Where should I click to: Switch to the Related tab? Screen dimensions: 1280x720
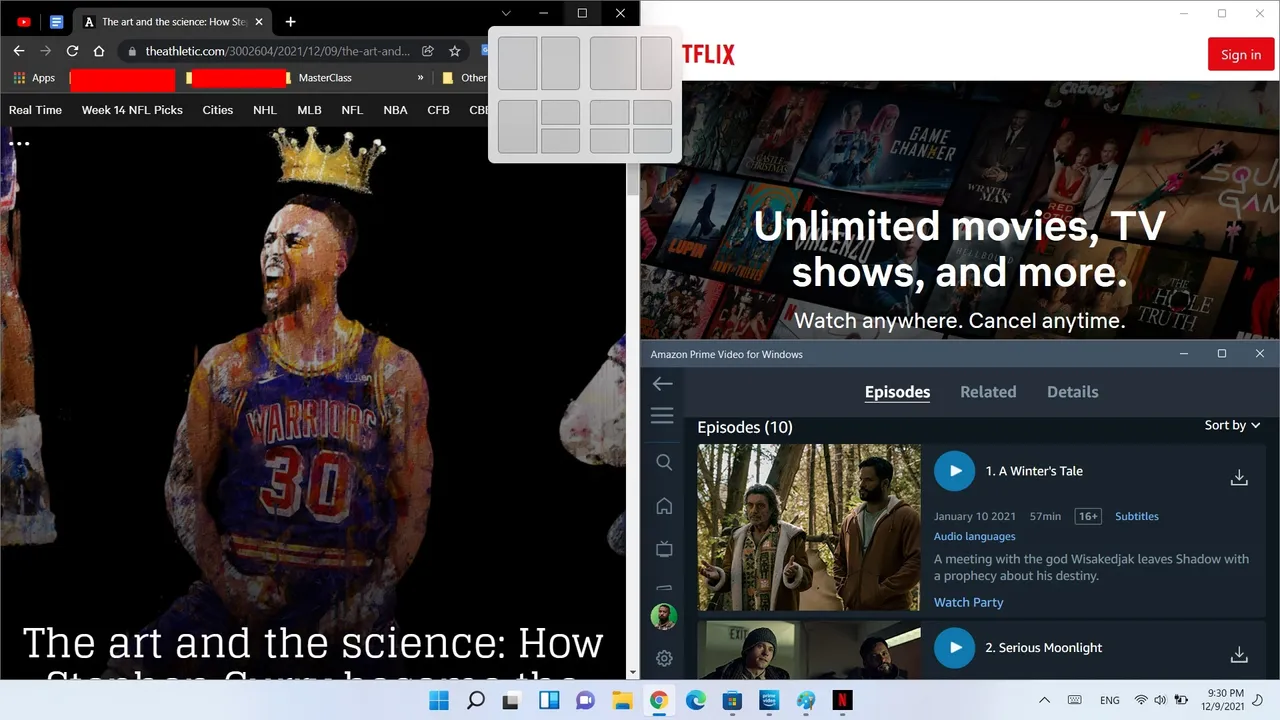pos(988,392)
